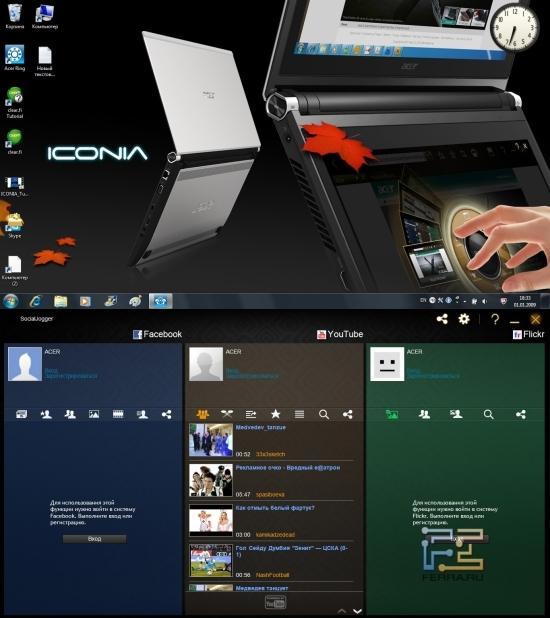Switch to the Facebook header tab
The height and width of the screenshot is (618, 550).
click(157, 334)
